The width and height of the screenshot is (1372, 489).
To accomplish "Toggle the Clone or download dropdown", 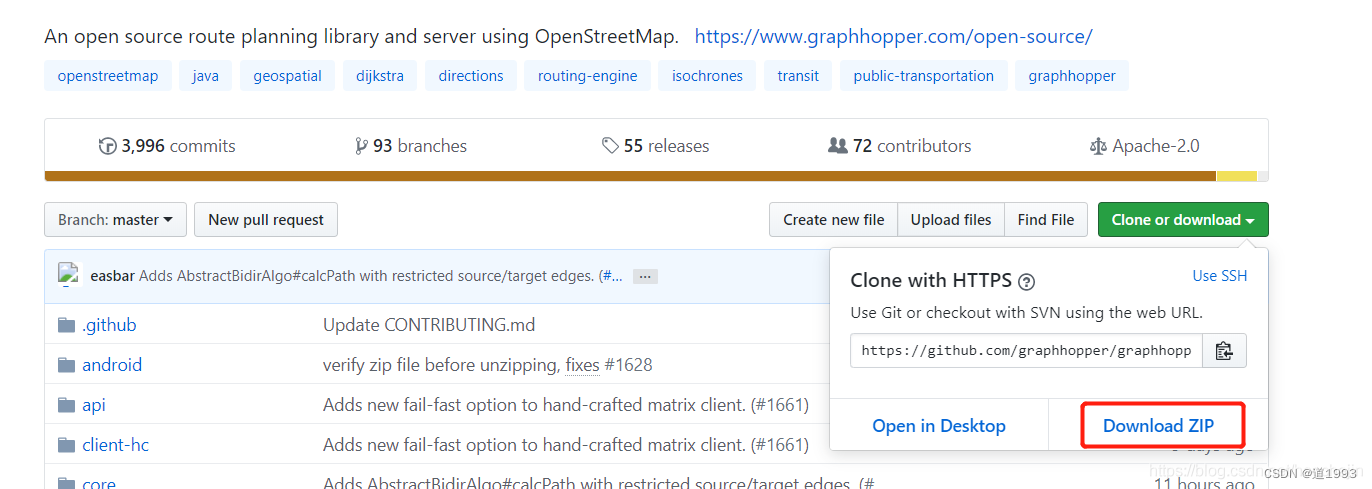I will click(x=1183, y=220).
